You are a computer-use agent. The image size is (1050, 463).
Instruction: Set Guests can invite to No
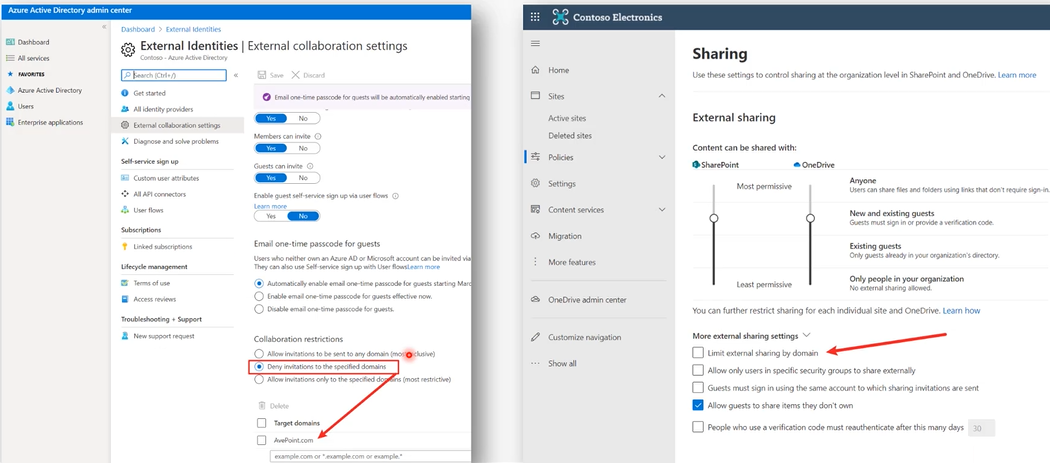pyautogui.click(x=303, y=178)
